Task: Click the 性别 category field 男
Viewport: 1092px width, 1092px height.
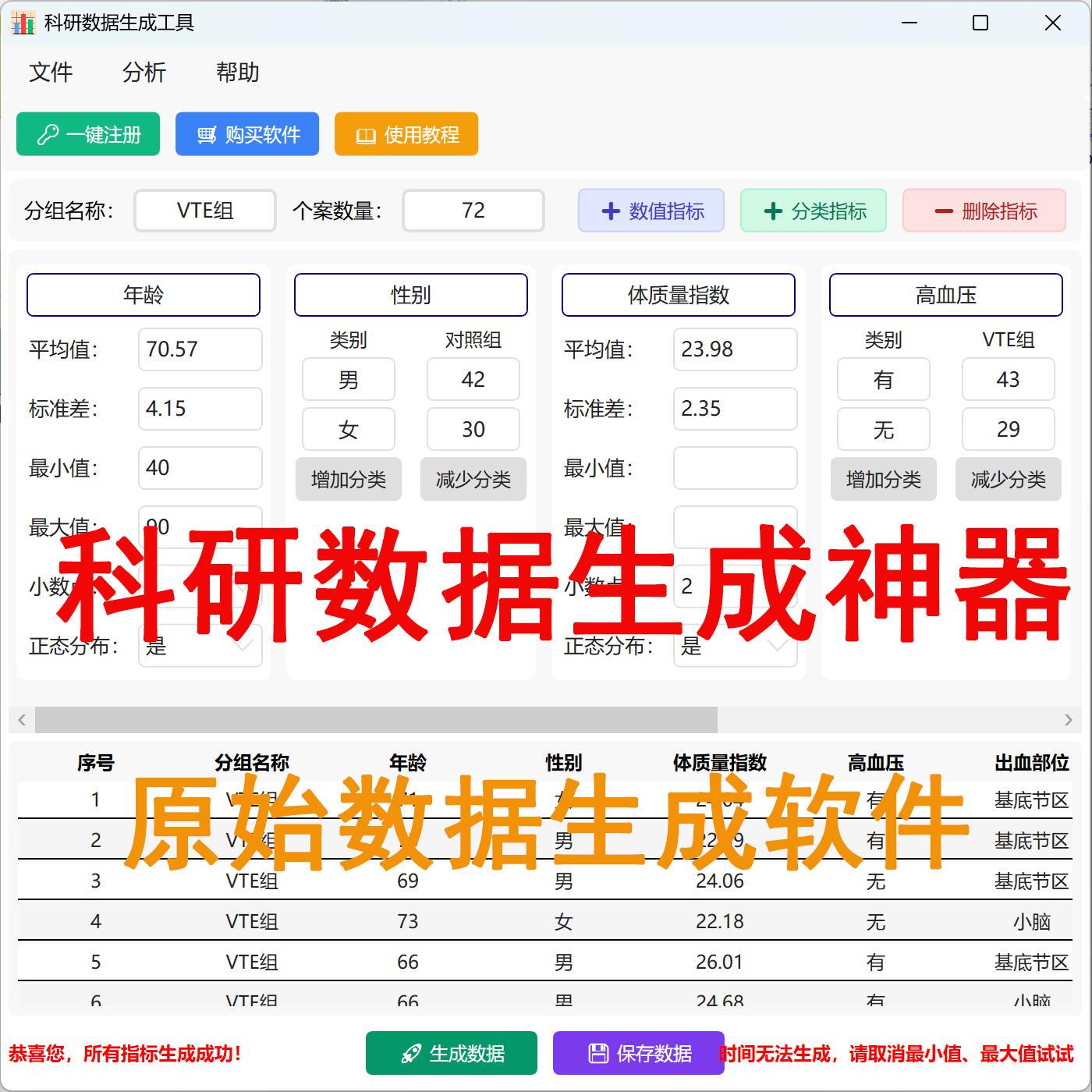Action: tap(349, 379)
